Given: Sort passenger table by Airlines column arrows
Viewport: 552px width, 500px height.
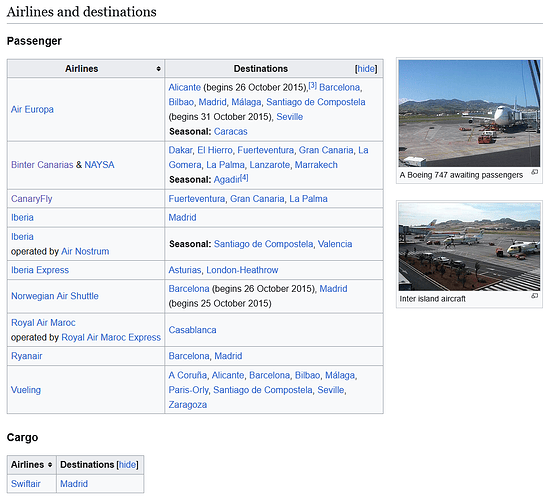Looking at the screenshot, I should (158, 69).
